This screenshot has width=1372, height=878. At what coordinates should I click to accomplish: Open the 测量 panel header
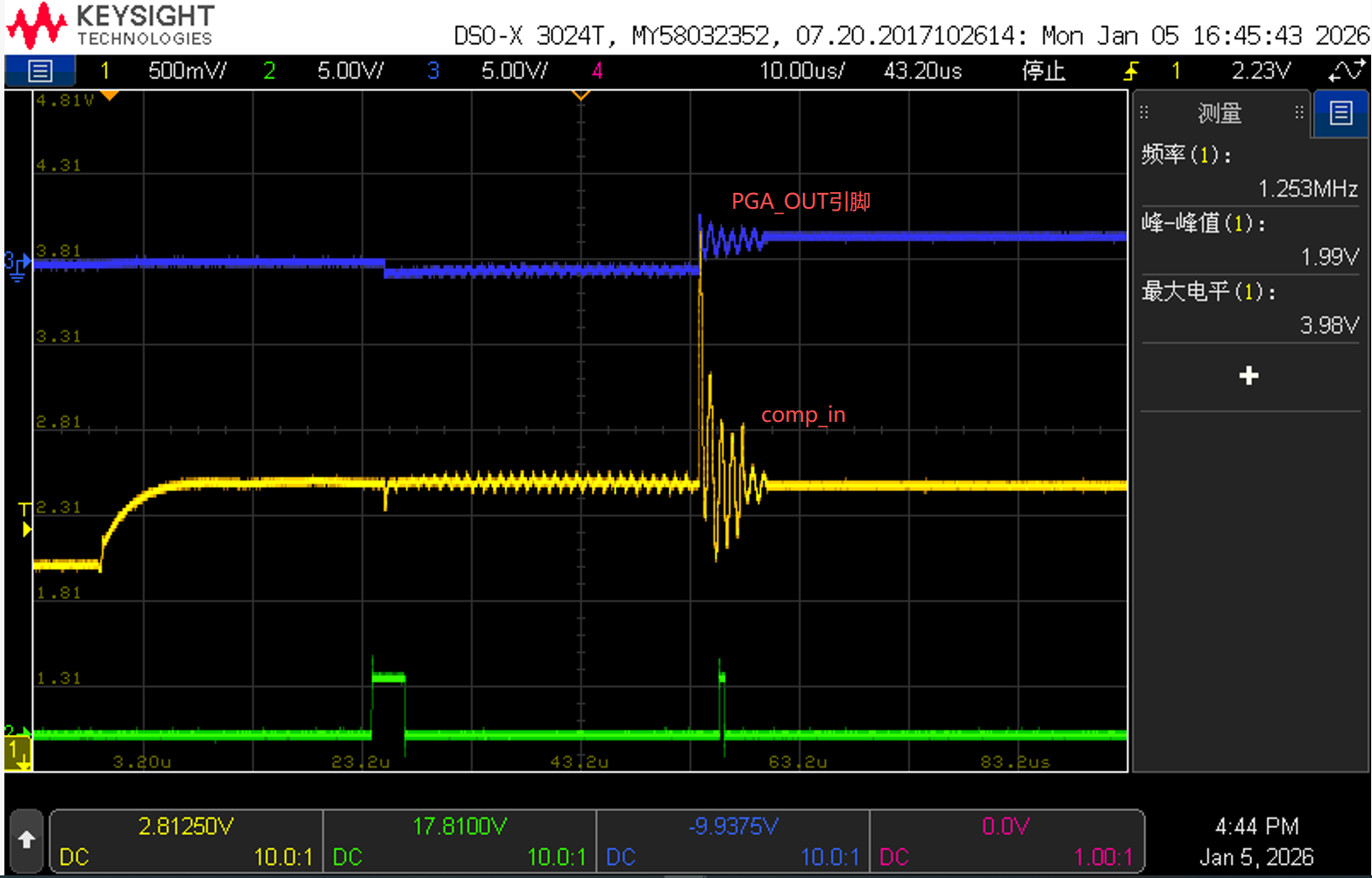(x=1219, y=112)
